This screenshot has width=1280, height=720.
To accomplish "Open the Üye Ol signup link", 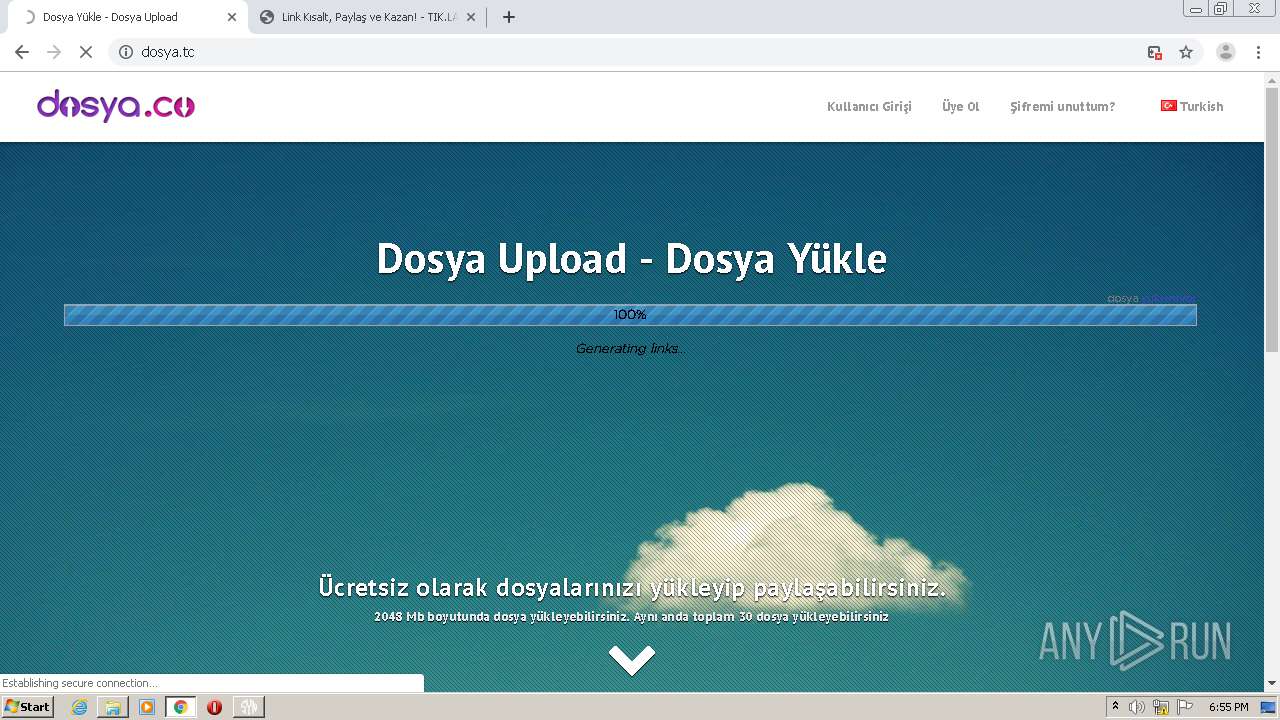I will pos(960,107).
